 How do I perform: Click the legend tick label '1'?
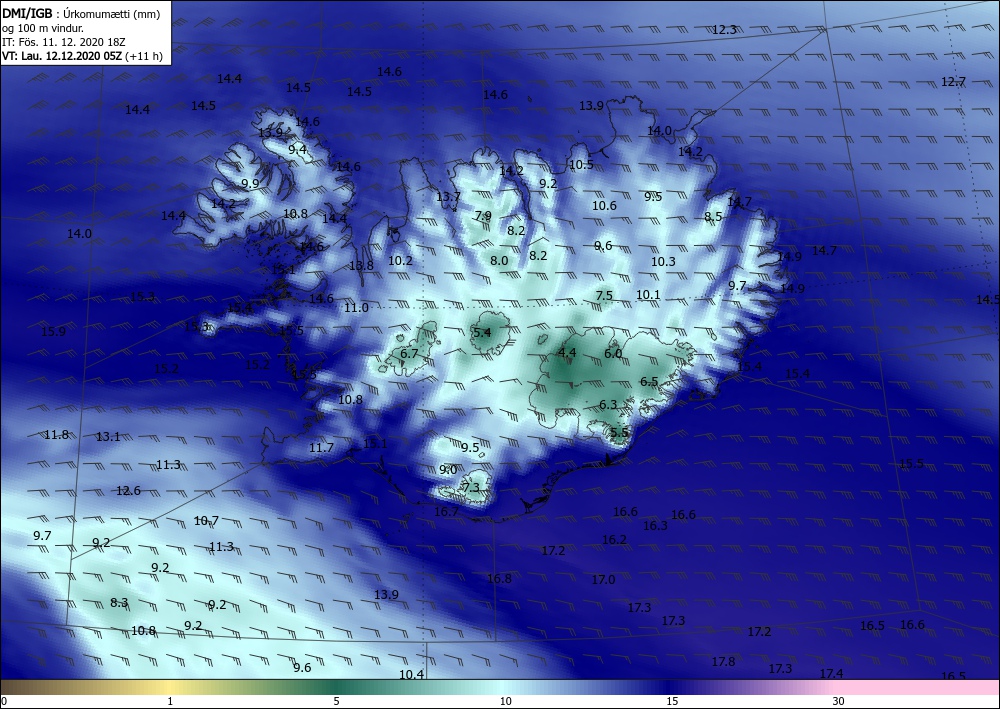pos(170,701)
